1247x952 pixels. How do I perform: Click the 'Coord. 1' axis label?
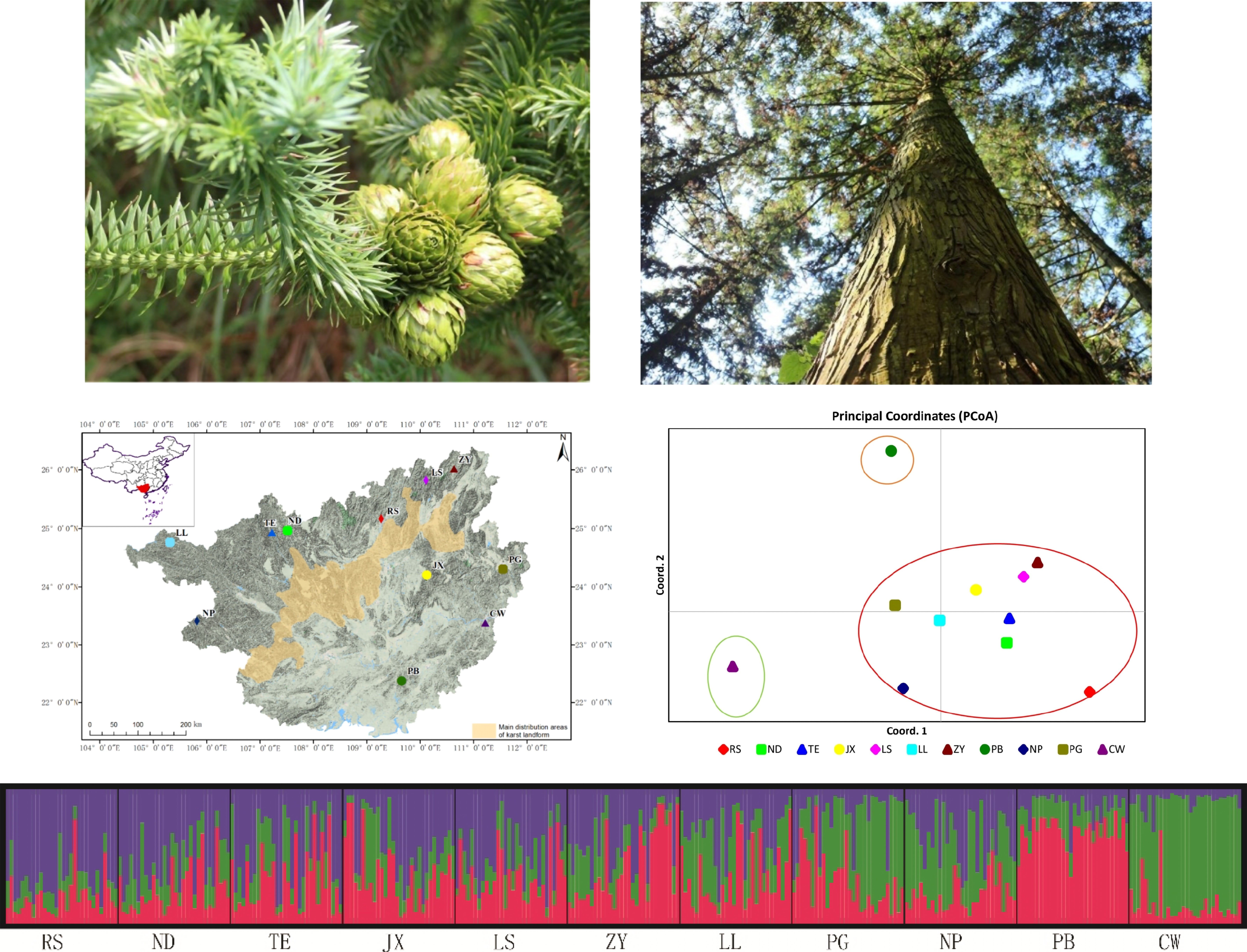pyautogui.click(x=906, y=731)
